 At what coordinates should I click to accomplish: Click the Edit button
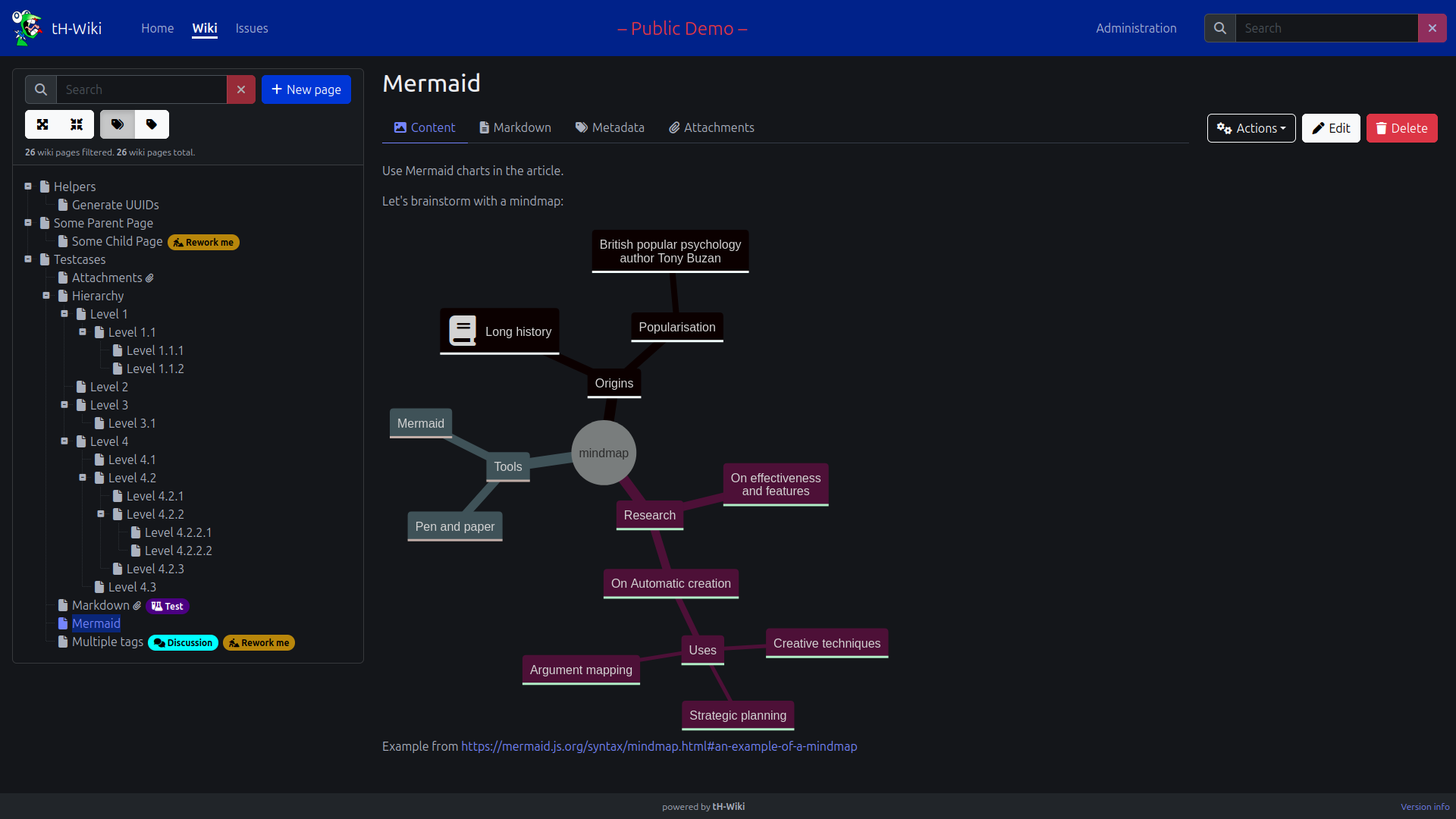(x=1331, y=128)
